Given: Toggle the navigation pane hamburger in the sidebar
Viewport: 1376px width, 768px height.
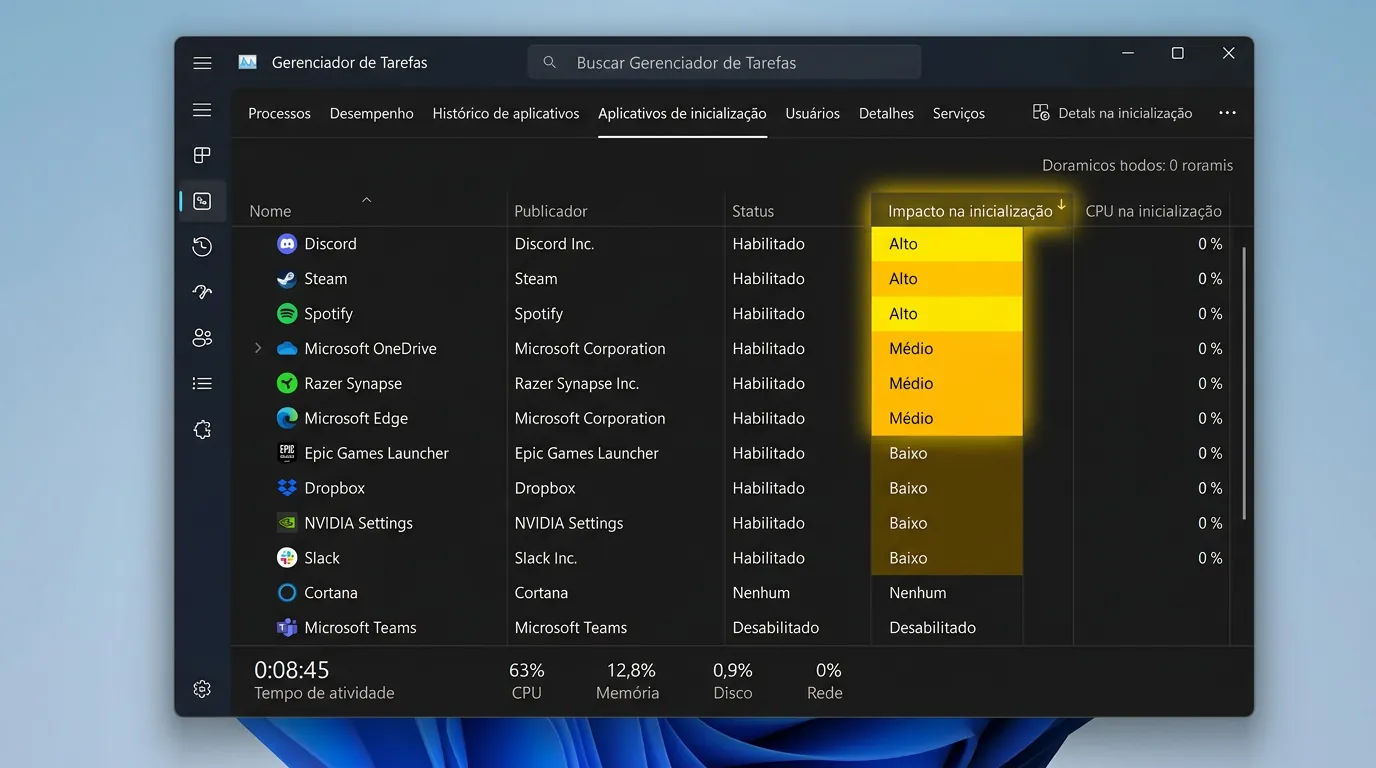Looking at the screenshot, I should click(x=202, y=110).
